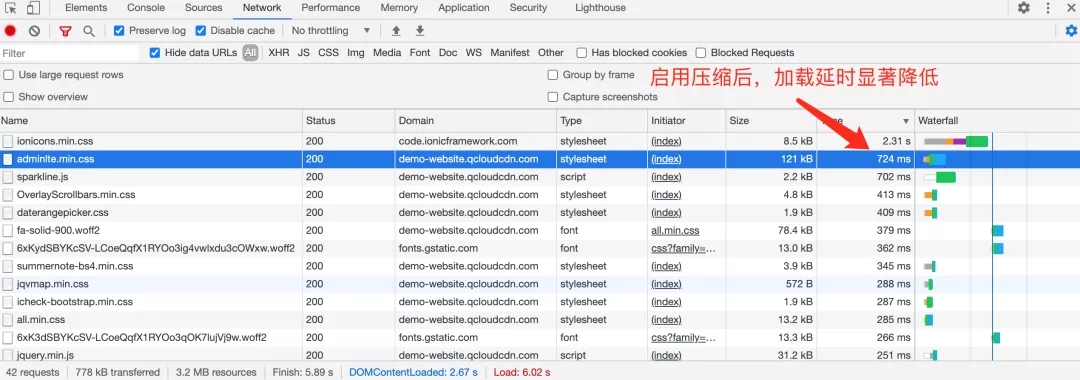Viewport: 1080px width, 380px height.
Task: Uncheck Hide data URLs
Action: pyautogui.click(x=155, y=53)
